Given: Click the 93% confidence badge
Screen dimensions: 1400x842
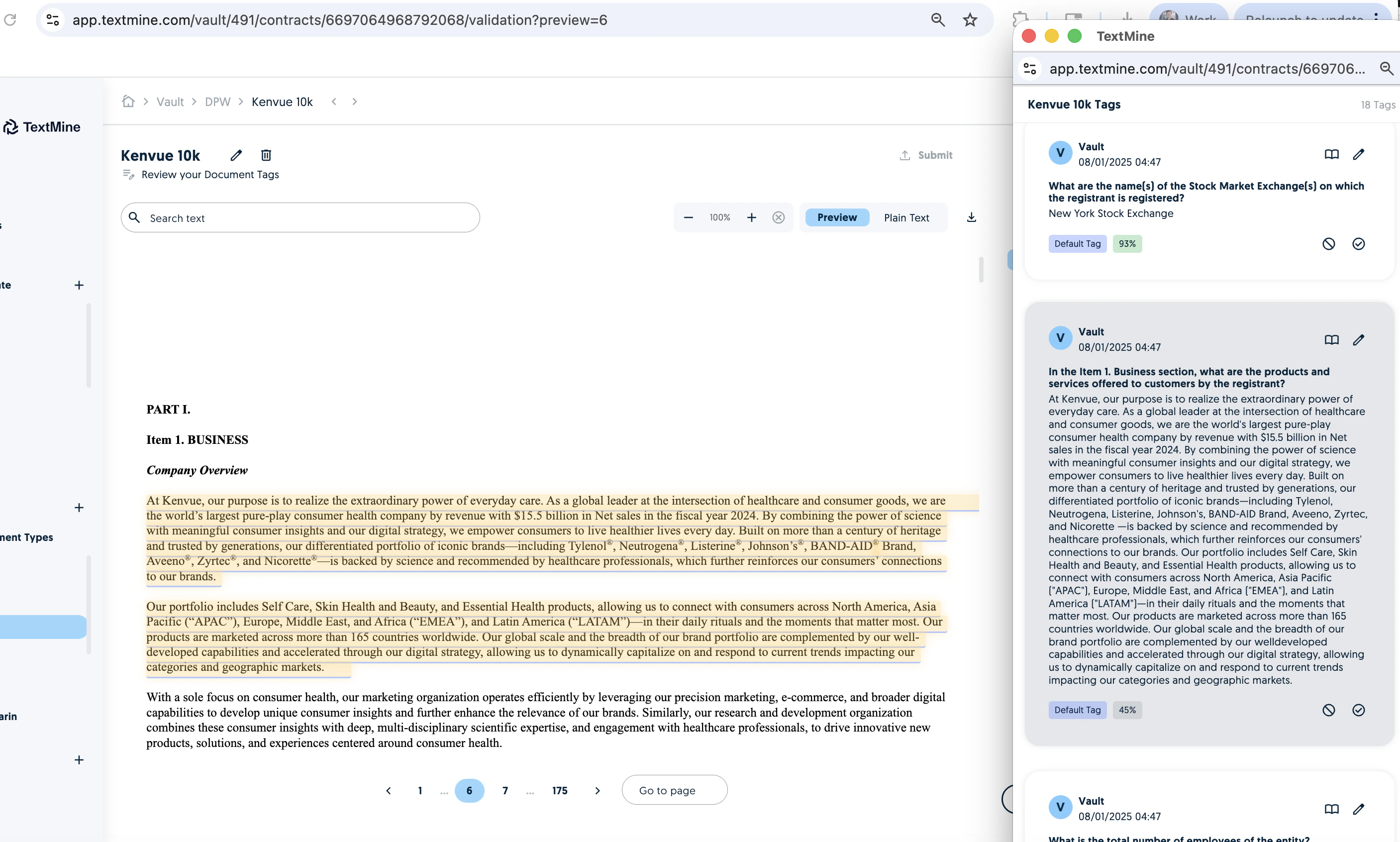Looking at the screenshot, I should (x=1127, y=244).
